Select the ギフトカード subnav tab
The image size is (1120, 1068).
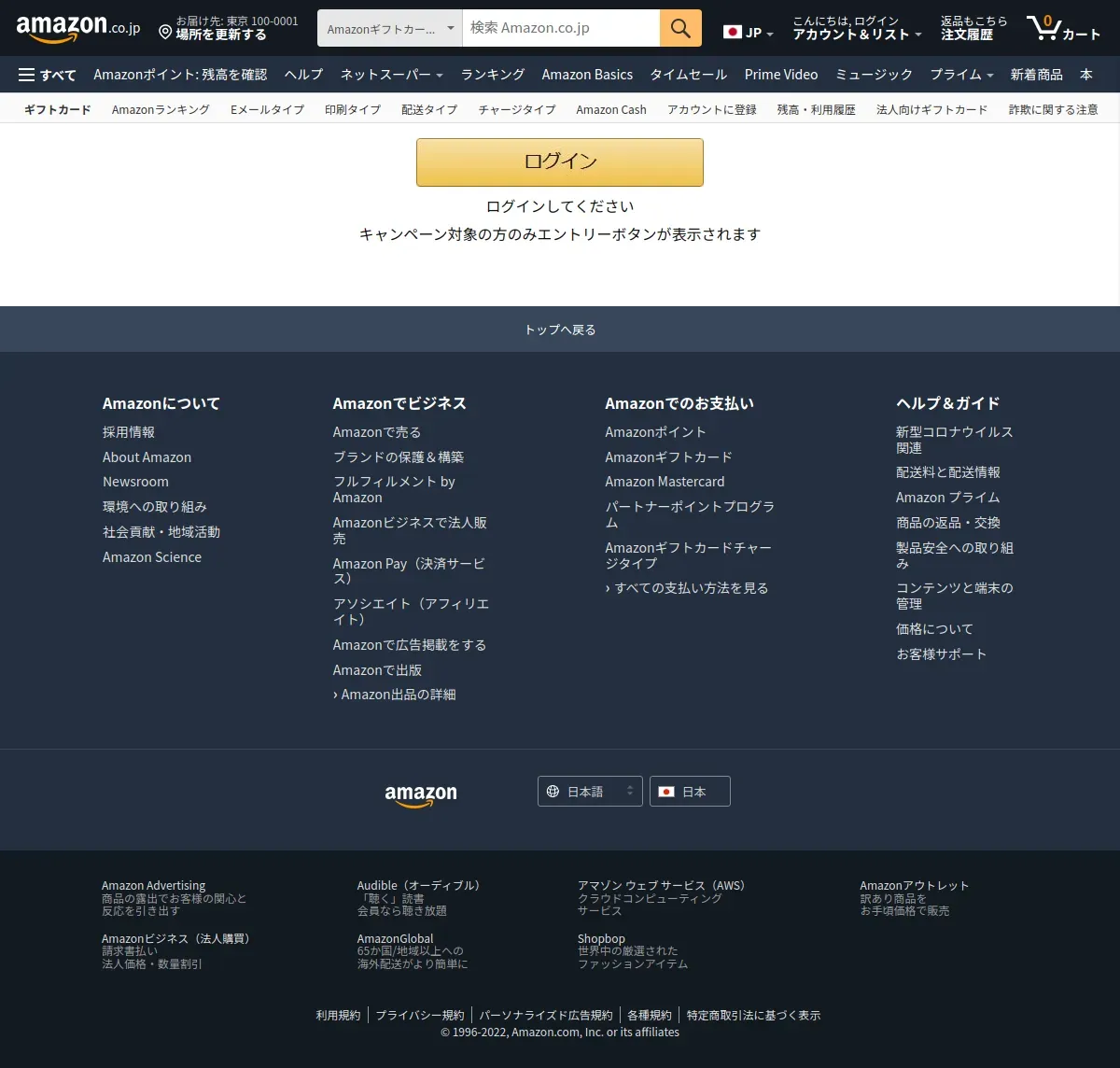point(58,110)
